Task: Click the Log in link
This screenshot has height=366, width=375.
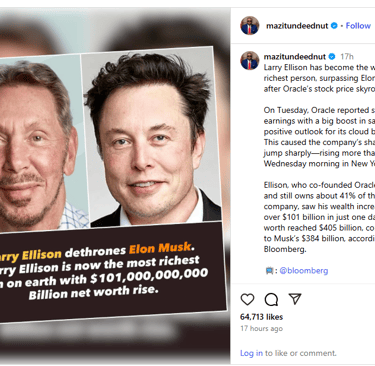Action: point(251,353)
